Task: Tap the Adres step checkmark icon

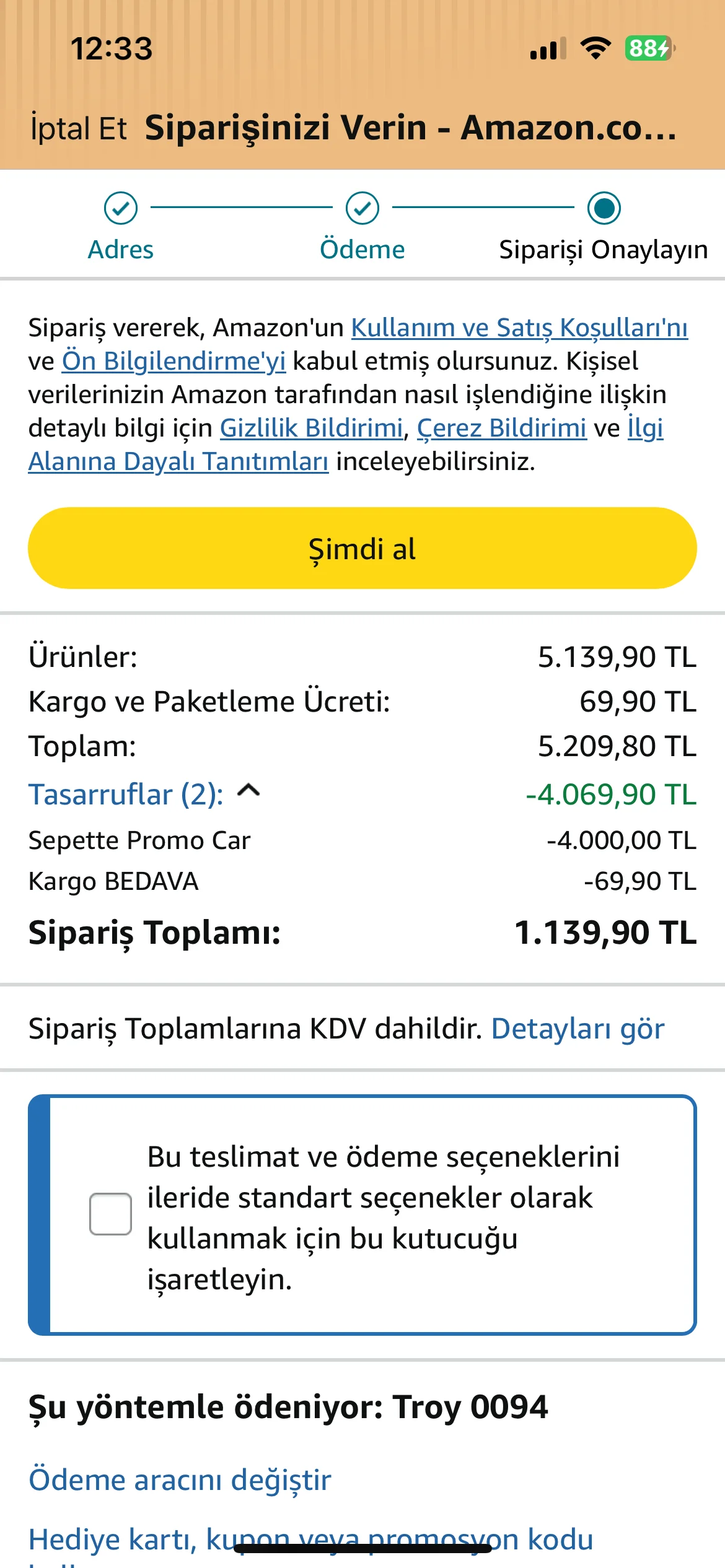Action: [x=121, y=208]
